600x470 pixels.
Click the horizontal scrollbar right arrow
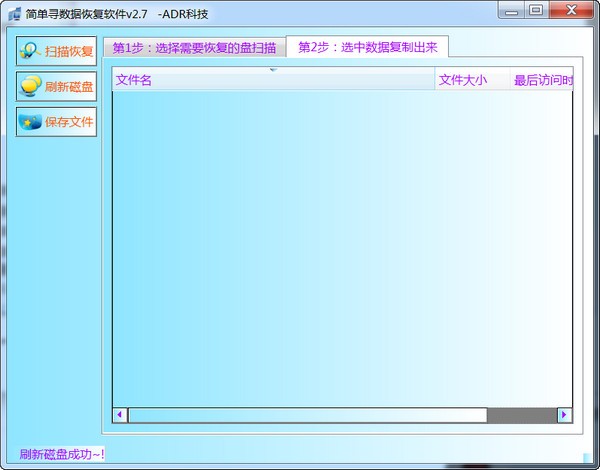pyautogui.click(x=564, y=415)
